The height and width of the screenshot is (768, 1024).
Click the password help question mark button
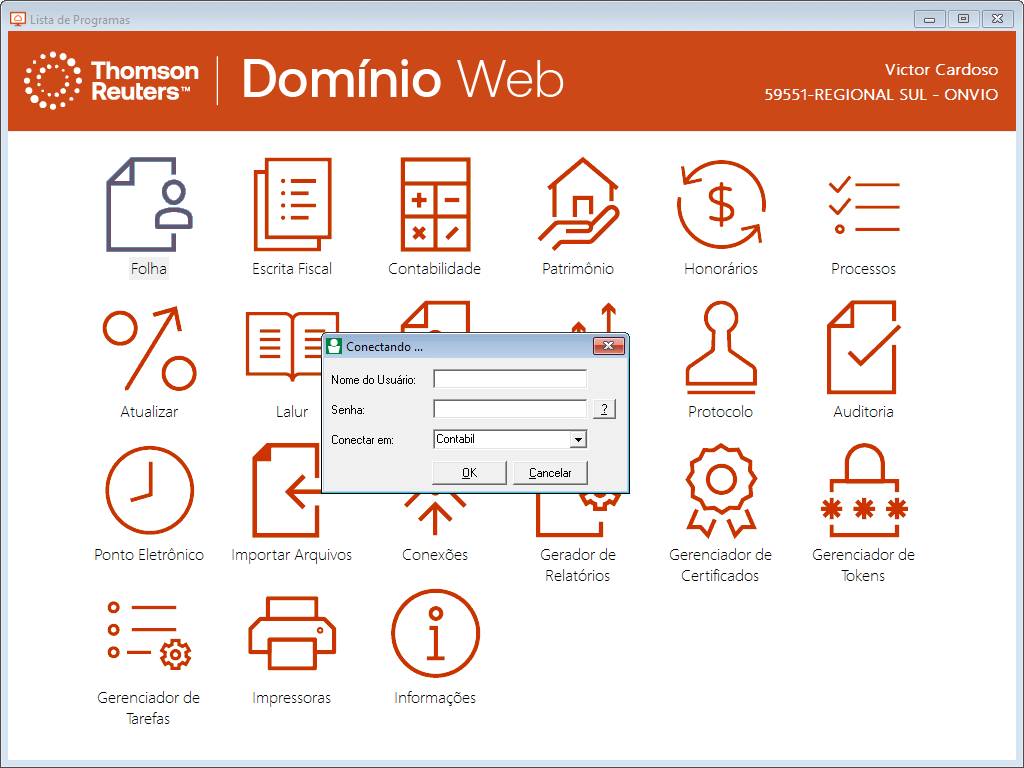click(x=604, y=409)
